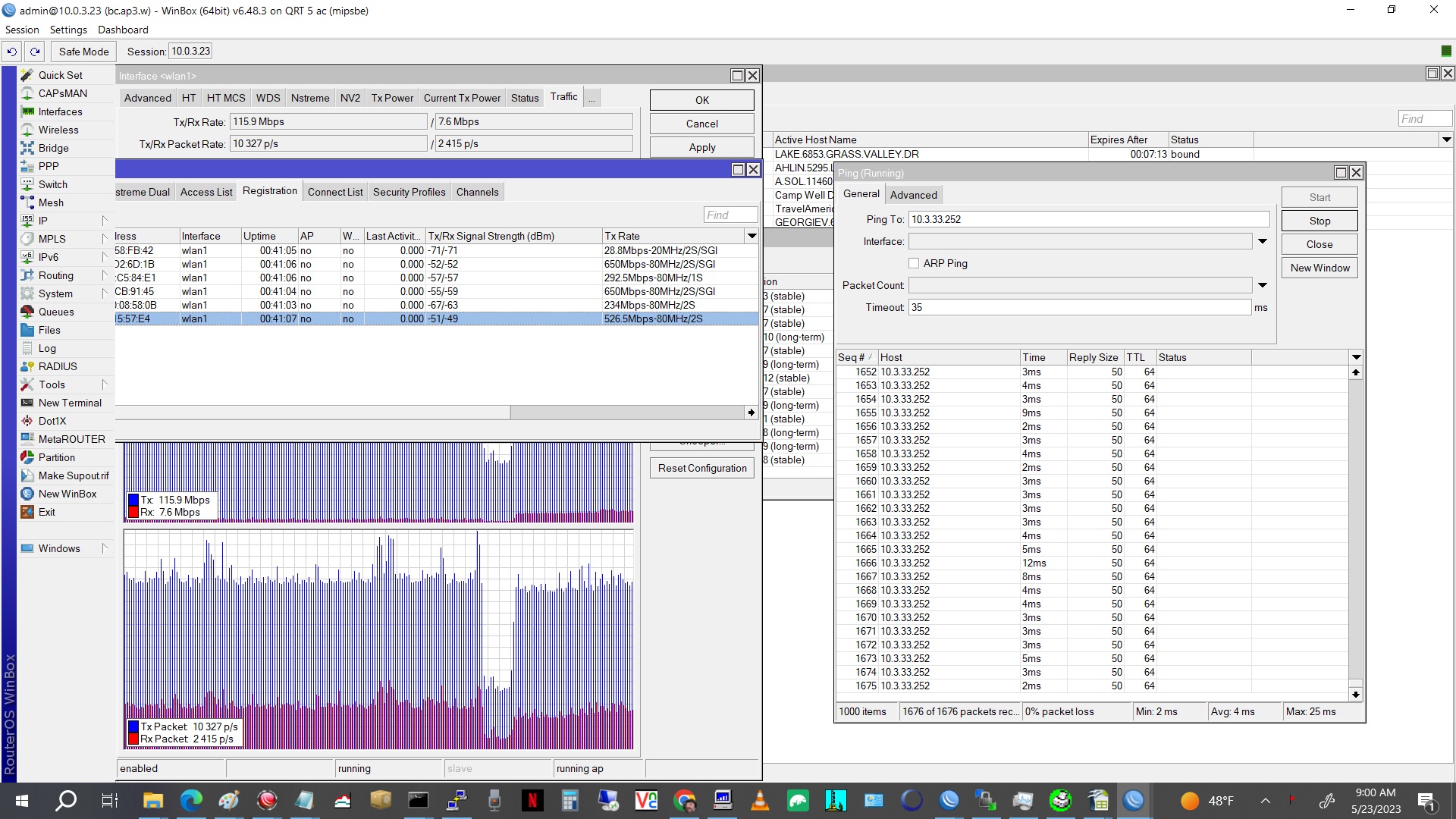Open the Files window
The image size is (1456, 819).
49,330
